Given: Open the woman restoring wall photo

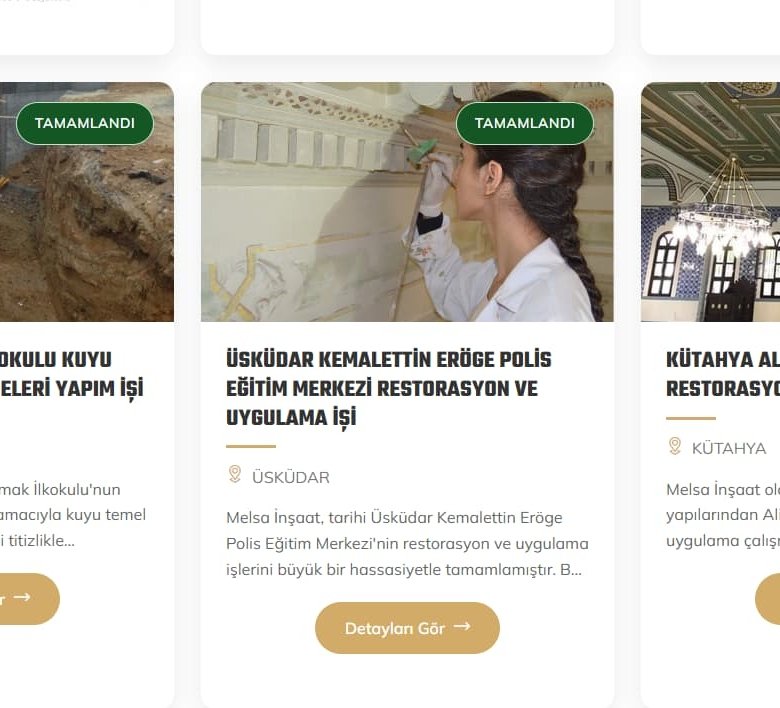Looking at the screenshot, I should [x=407, y=202].
